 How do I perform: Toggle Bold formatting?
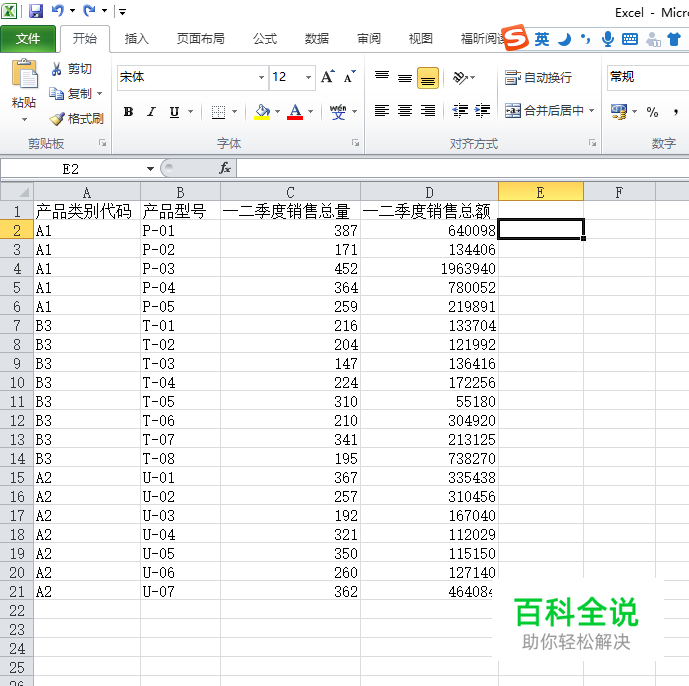(x=128, y=112)
